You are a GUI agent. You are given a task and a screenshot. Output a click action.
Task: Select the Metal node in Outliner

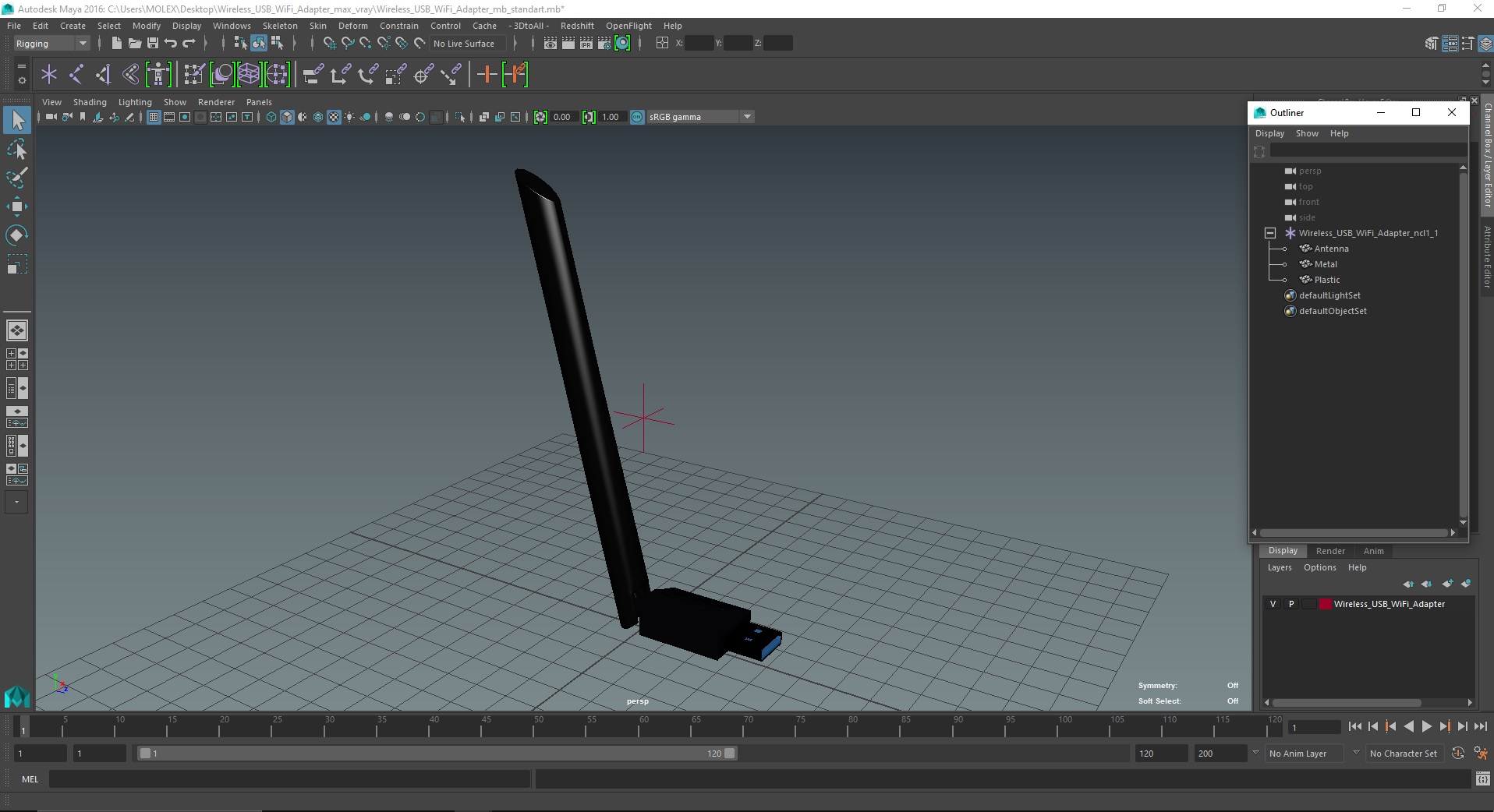(x=1326, y=264)
